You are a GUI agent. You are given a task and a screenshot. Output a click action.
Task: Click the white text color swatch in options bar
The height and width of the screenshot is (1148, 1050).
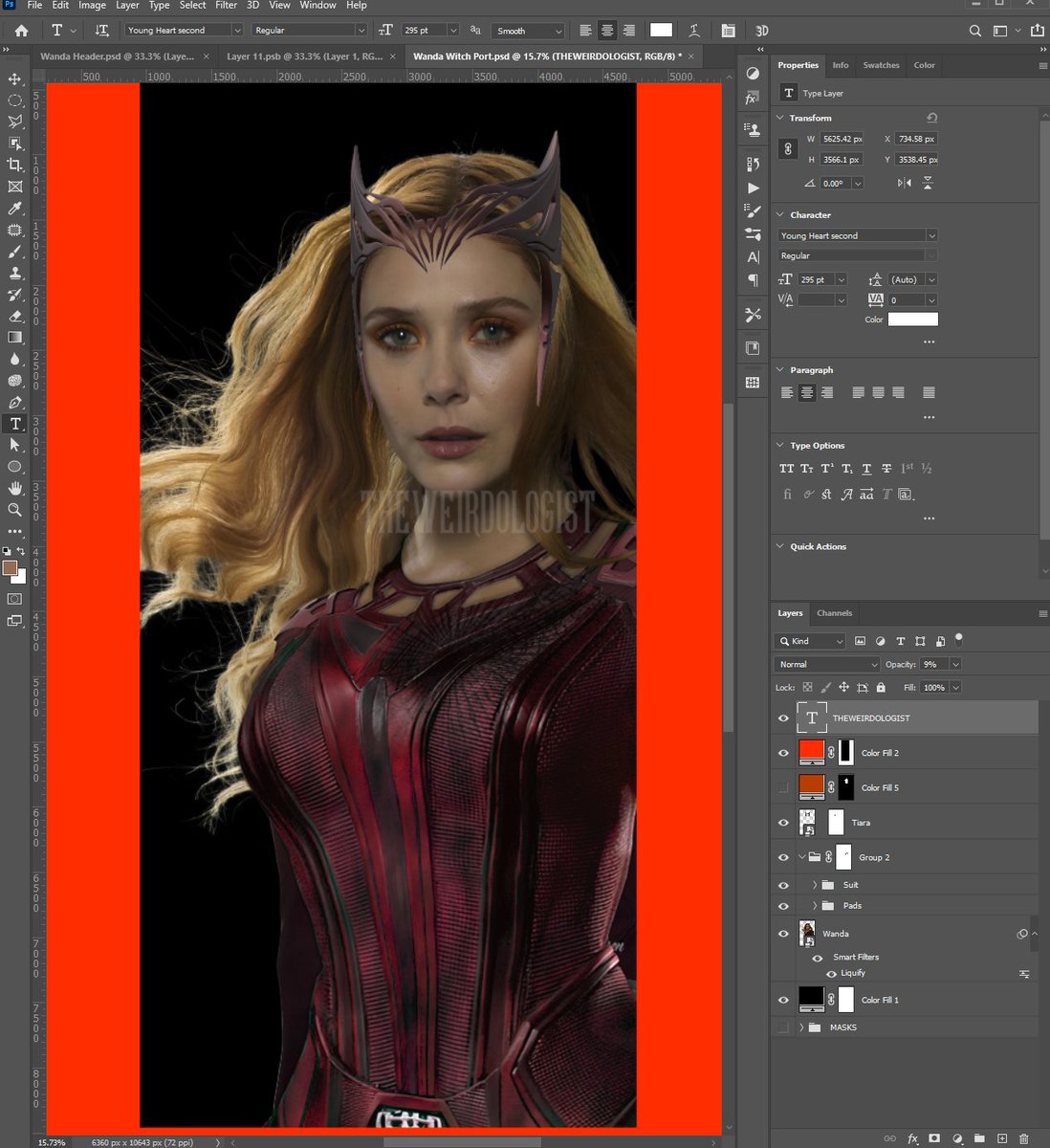662,31
